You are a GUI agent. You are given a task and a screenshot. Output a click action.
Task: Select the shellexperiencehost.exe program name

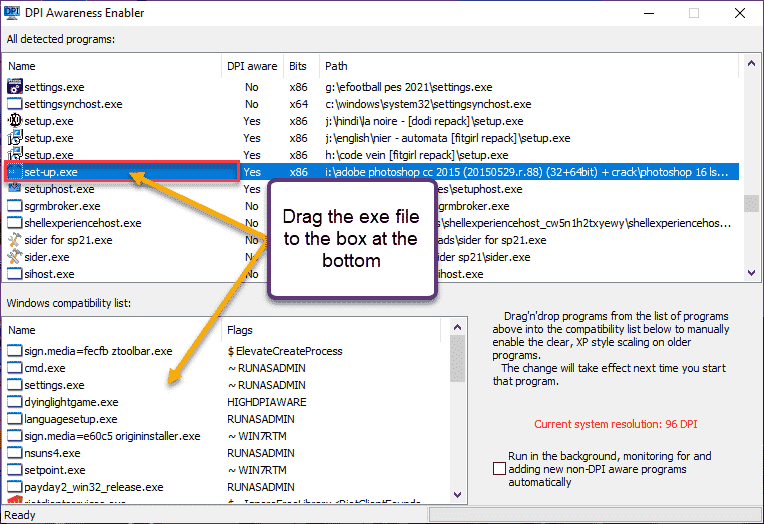click(x=83, y=223)
